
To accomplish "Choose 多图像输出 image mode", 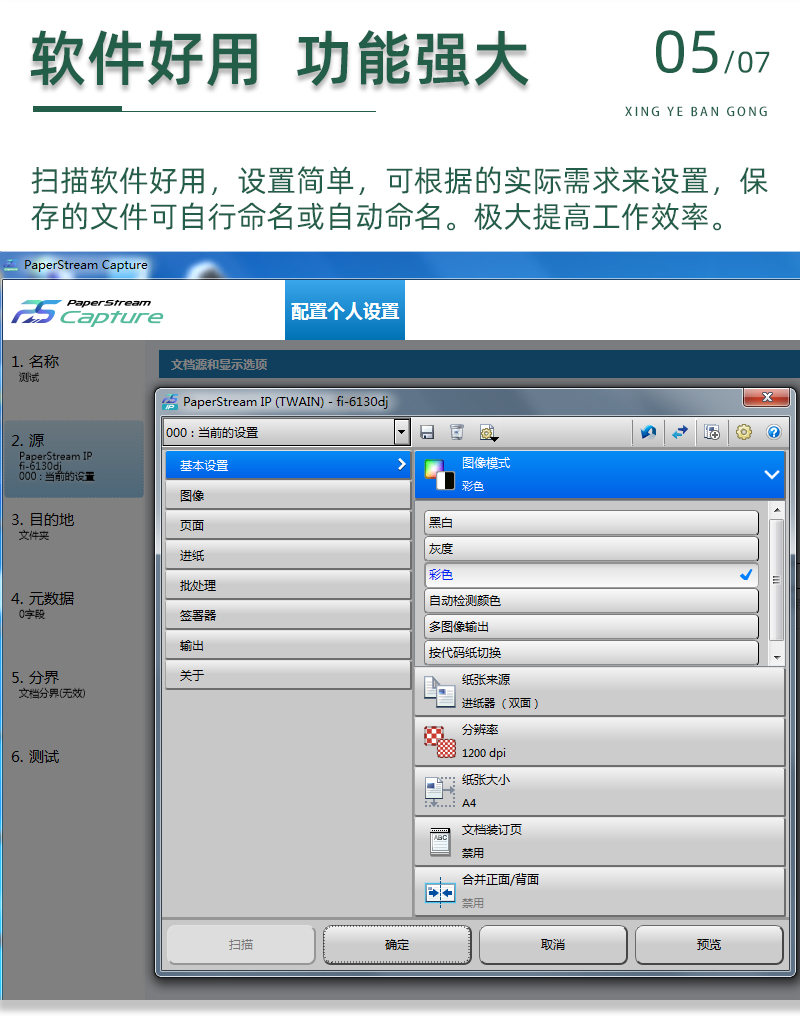I will 592,626.
